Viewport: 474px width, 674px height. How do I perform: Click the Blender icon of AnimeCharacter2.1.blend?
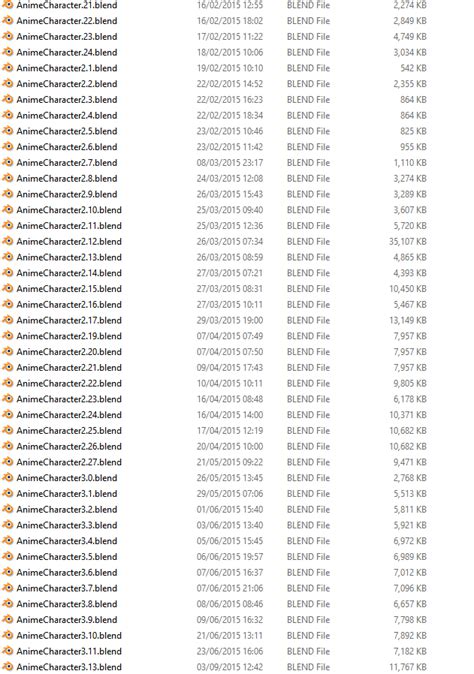click(7, 68)
